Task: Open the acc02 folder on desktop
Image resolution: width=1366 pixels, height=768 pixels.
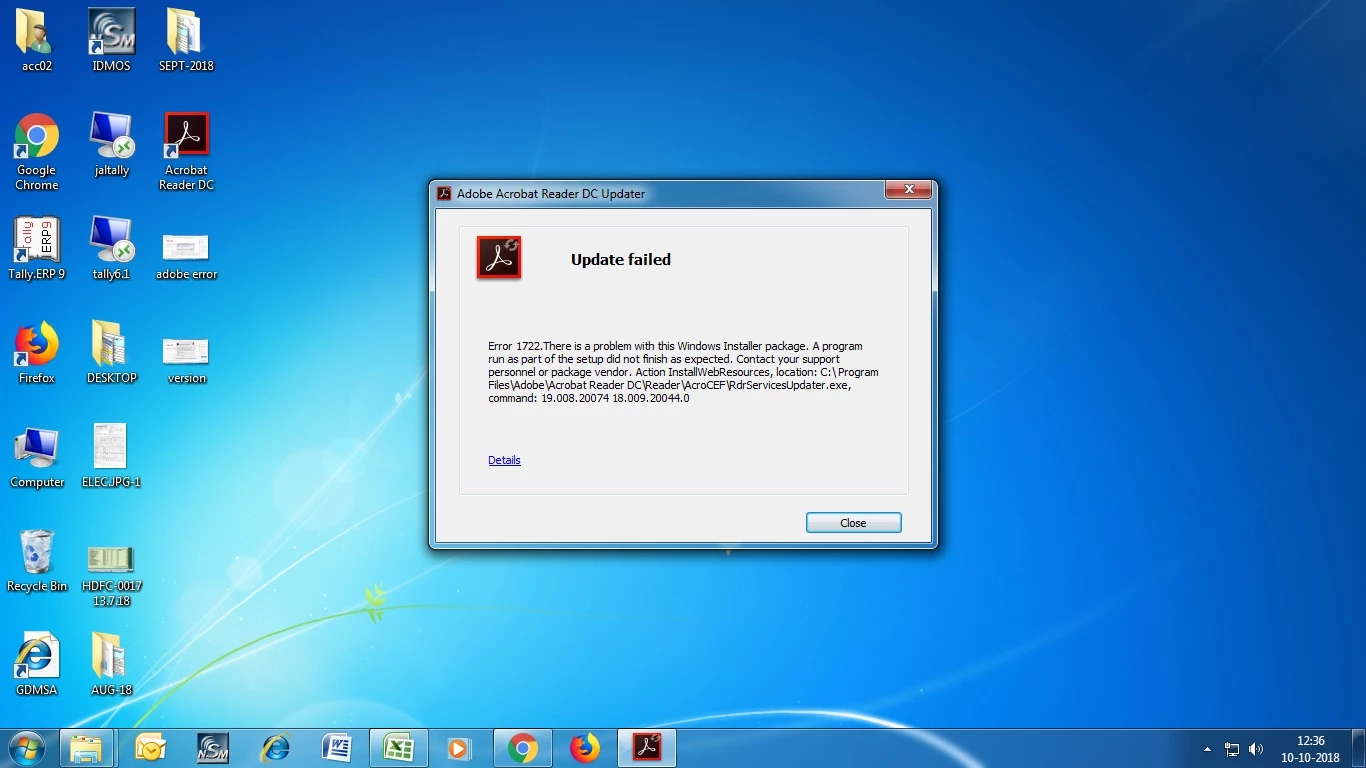Action: pos(37,40)
